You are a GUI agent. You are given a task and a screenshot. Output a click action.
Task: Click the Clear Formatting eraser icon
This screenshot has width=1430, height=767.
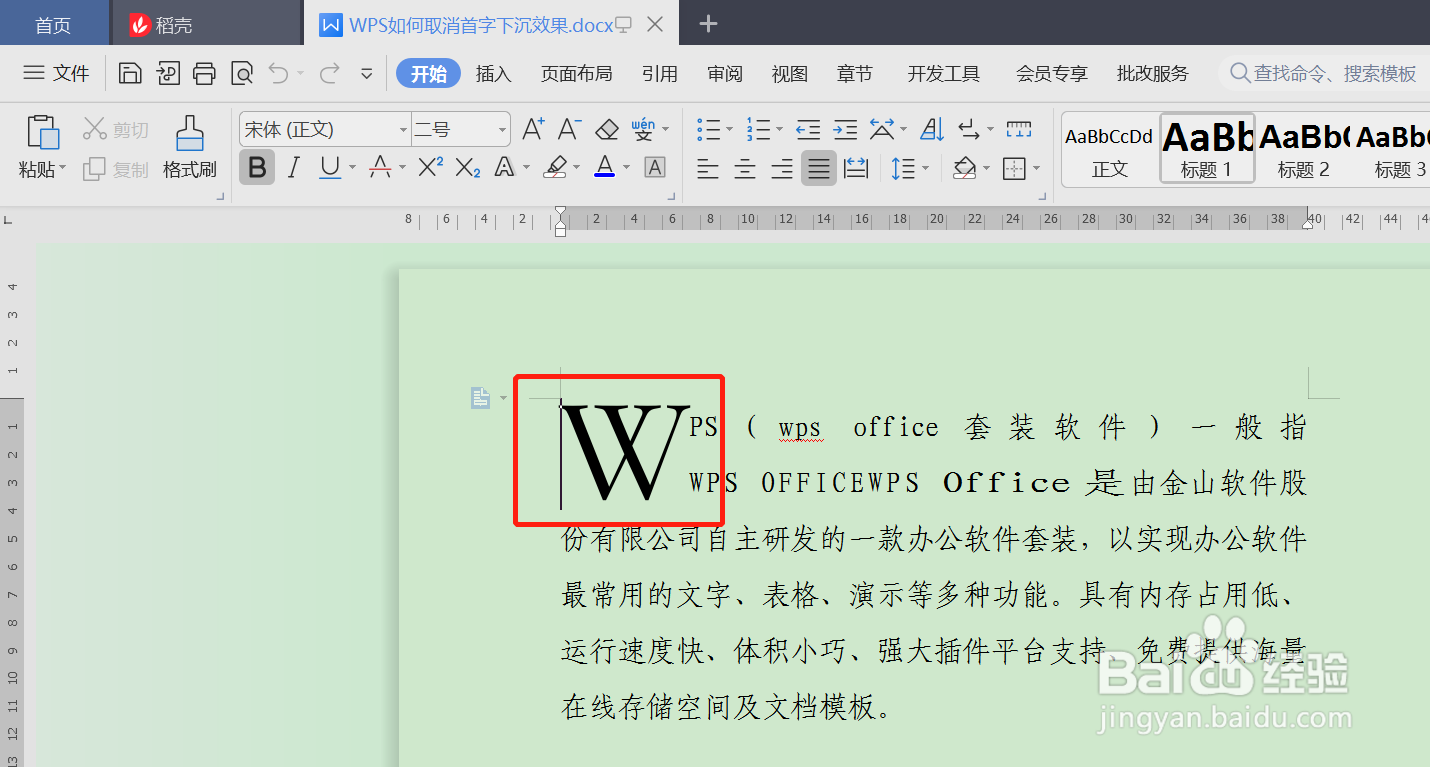(607, 129)
